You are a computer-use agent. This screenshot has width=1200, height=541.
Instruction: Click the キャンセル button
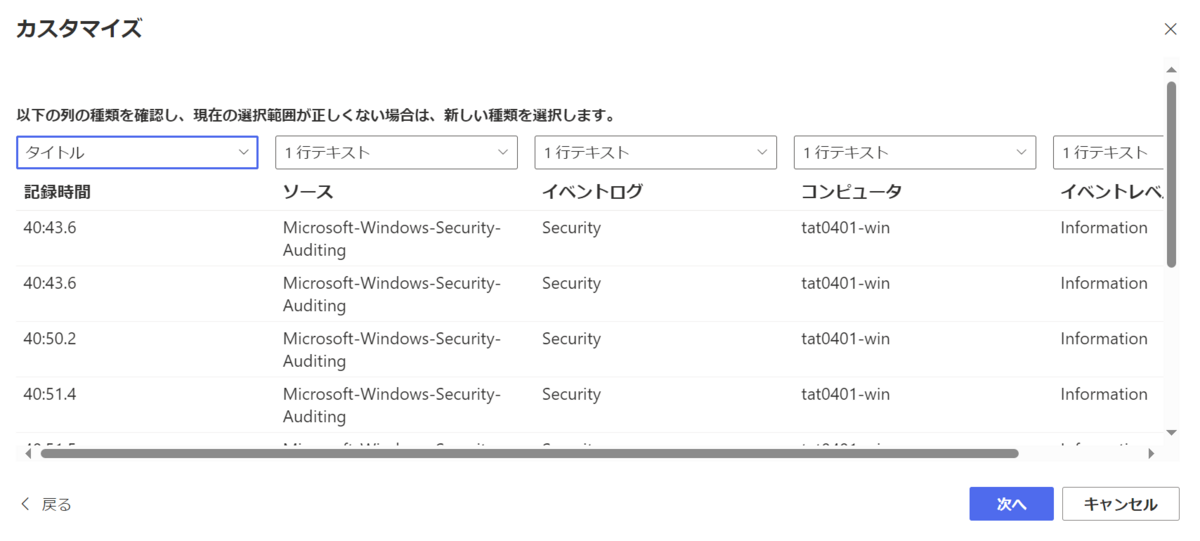click(x=1120, y=504)
